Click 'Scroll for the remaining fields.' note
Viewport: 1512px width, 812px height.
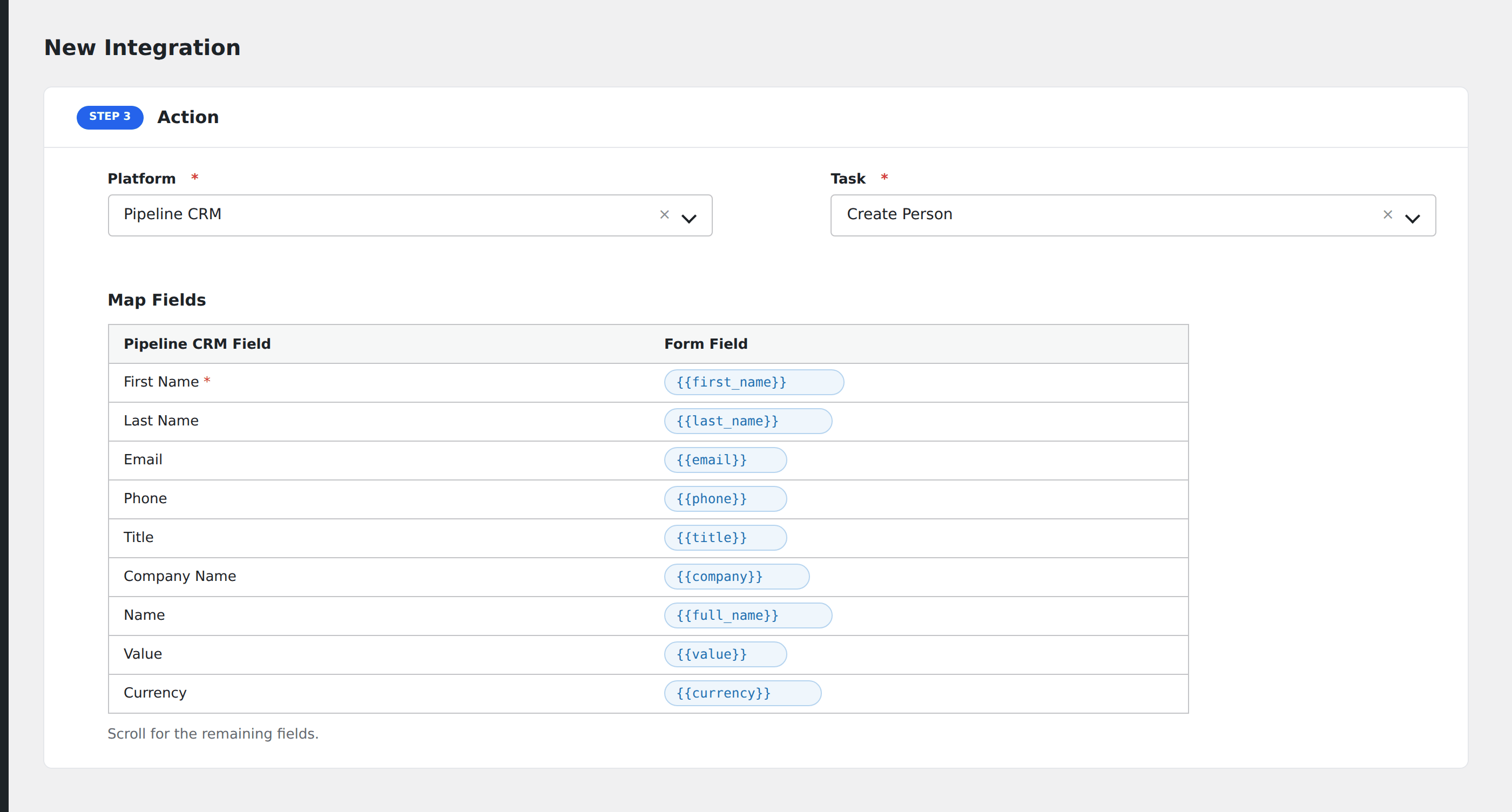click(213, 734)
